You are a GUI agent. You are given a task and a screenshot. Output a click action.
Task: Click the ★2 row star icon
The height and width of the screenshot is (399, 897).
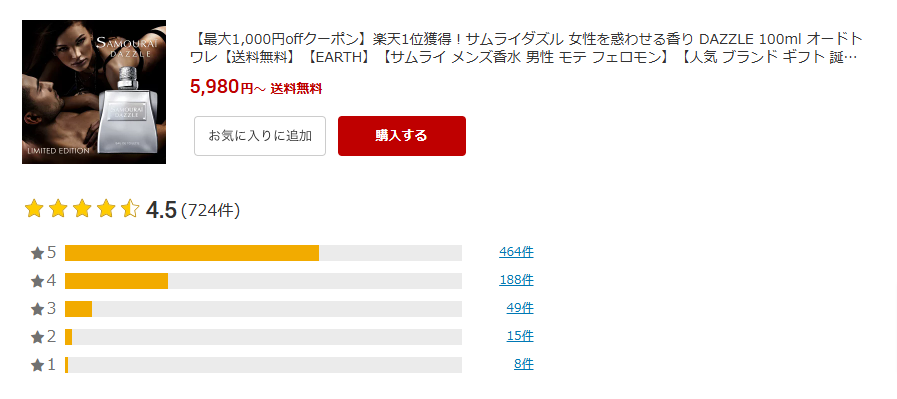[37, 337]
